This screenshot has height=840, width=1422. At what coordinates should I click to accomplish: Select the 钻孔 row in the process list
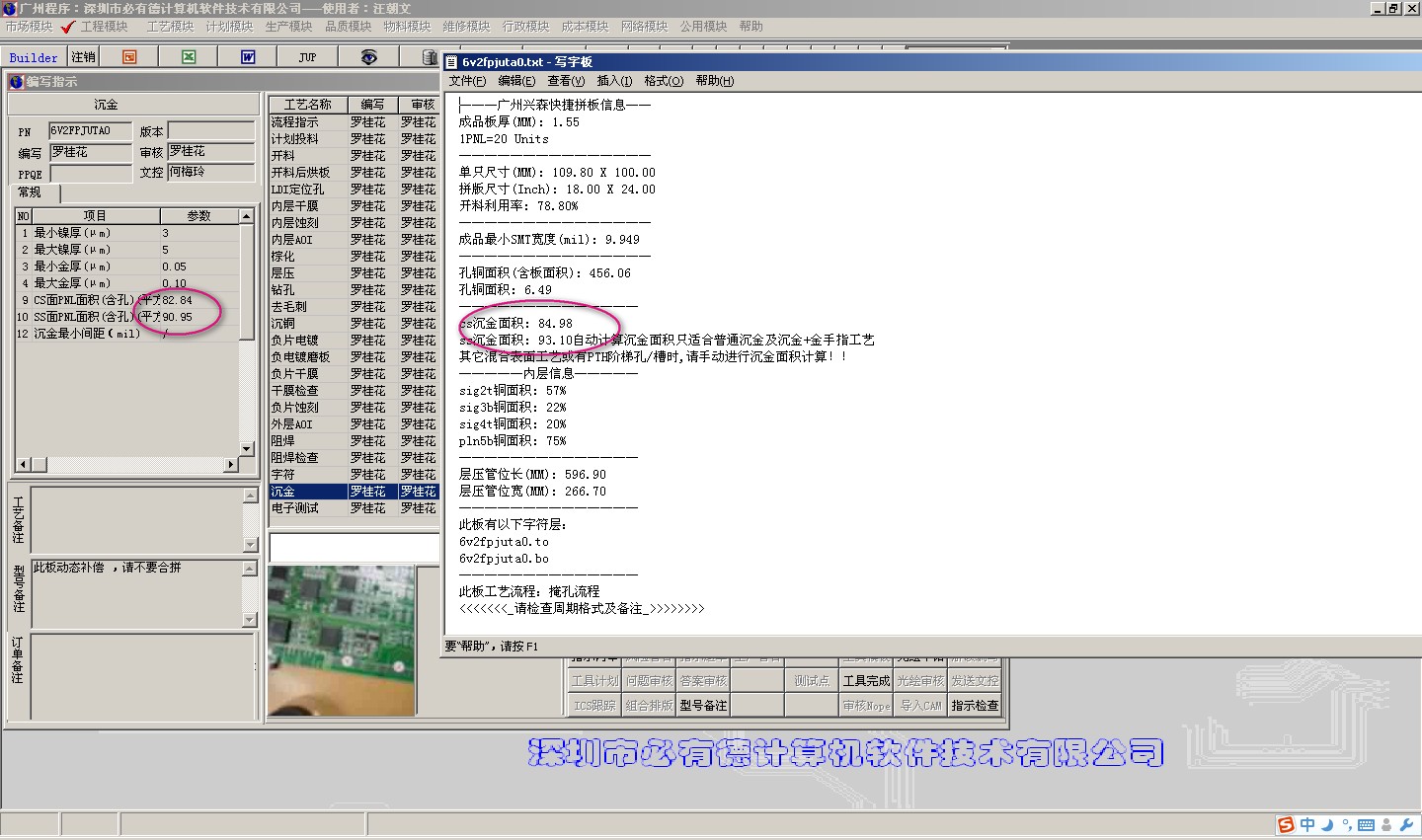click(354, 290)
